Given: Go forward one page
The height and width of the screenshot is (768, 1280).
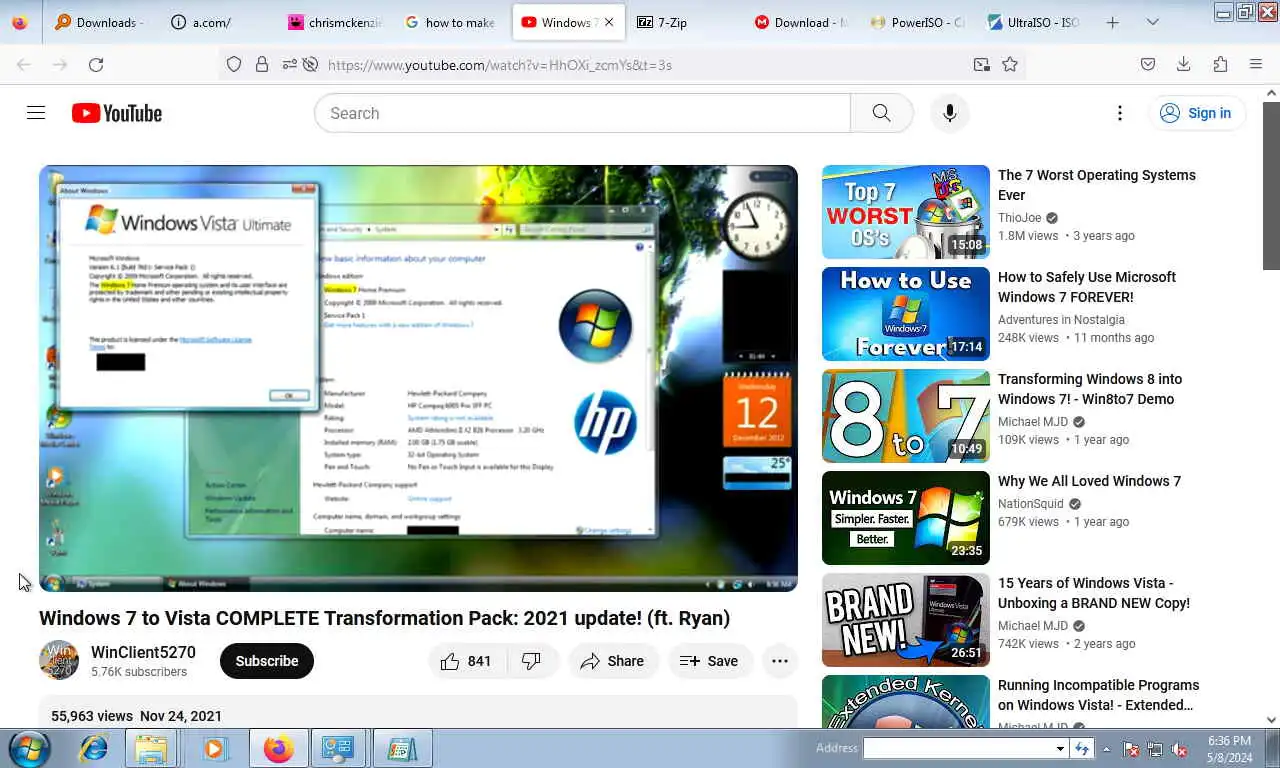Looking at the screenshot, I should coord(60,64).
